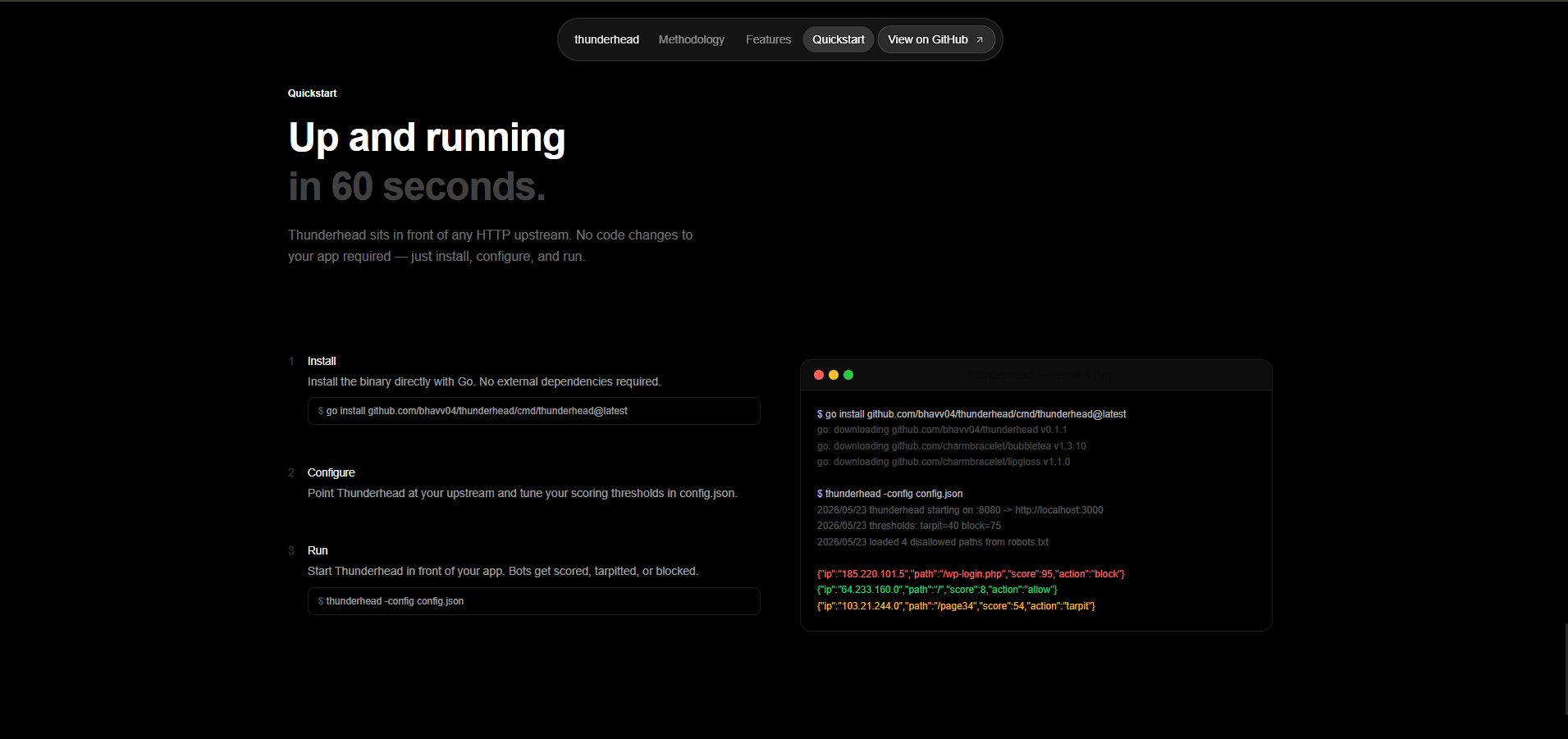Click the terminal line downloading lipgloss v1.1.0
This screenshot has height=739, width=1568.
(944, 462)
